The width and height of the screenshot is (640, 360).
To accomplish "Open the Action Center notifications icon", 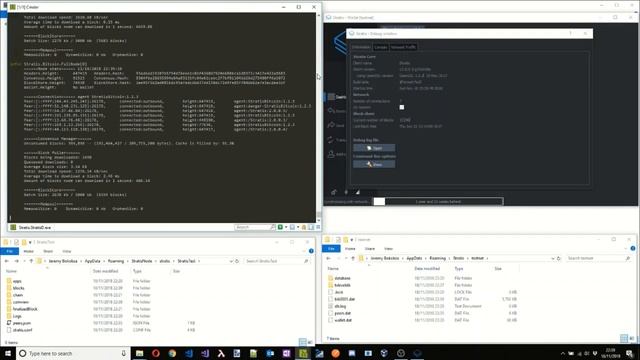I will (x=630, y=353).
